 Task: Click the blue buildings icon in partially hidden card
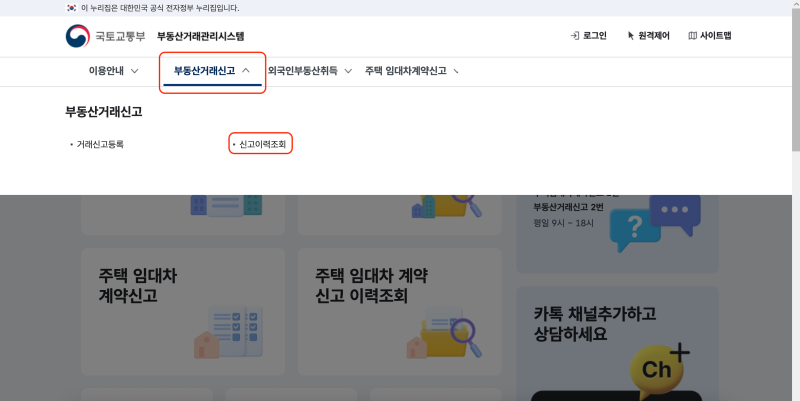(226, 205)
